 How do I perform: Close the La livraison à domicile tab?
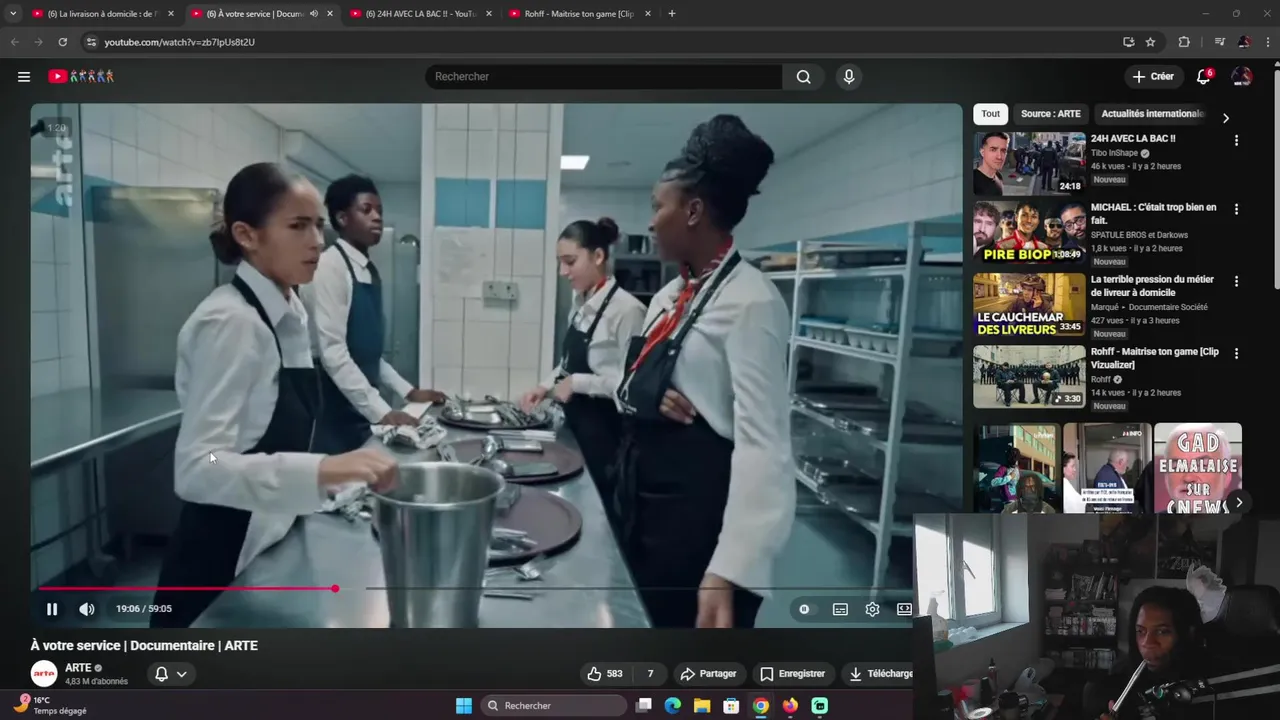tap(171, 14)
